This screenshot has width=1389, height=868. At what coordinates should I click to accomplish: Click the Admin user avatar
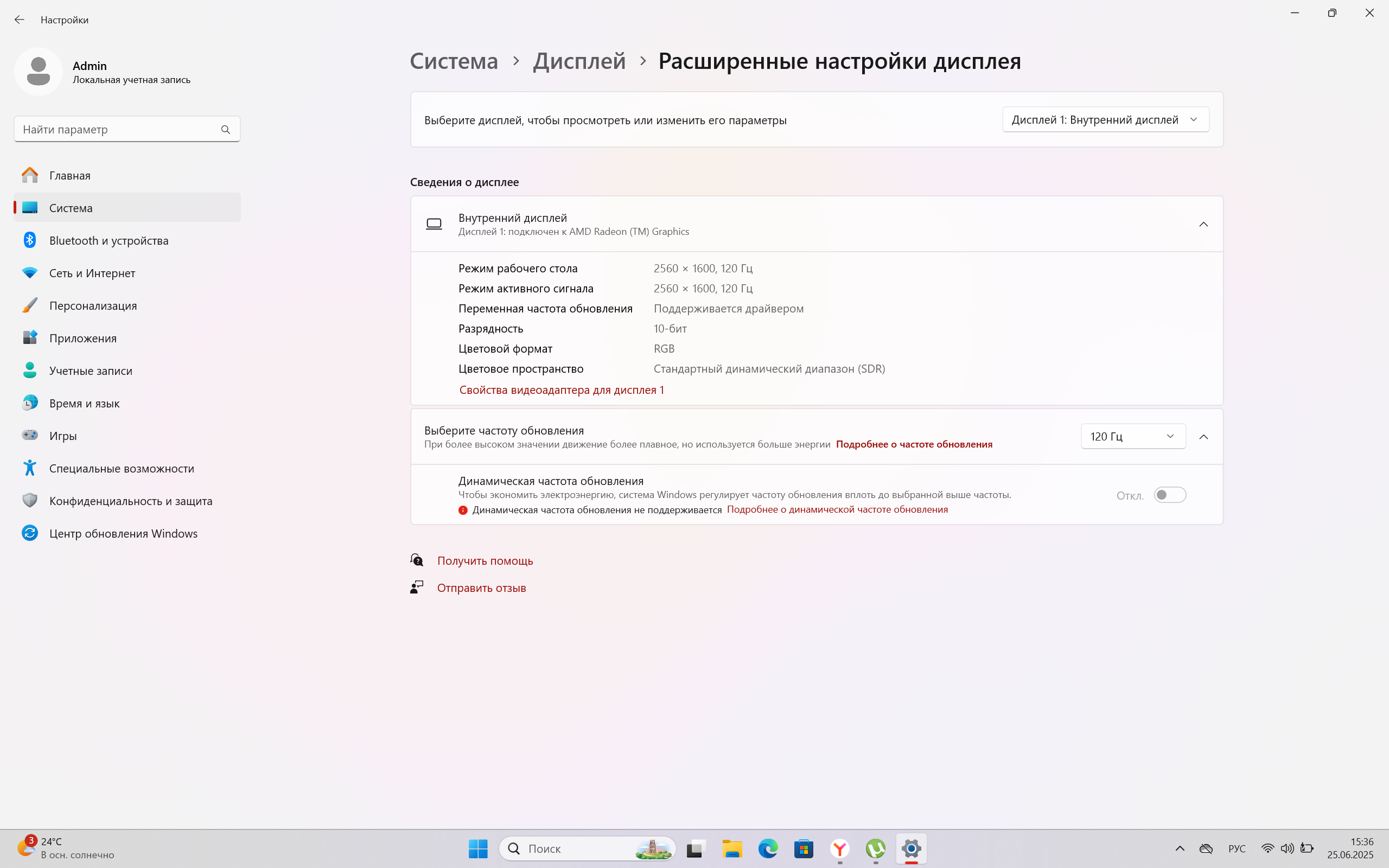[x=39, y=72]
